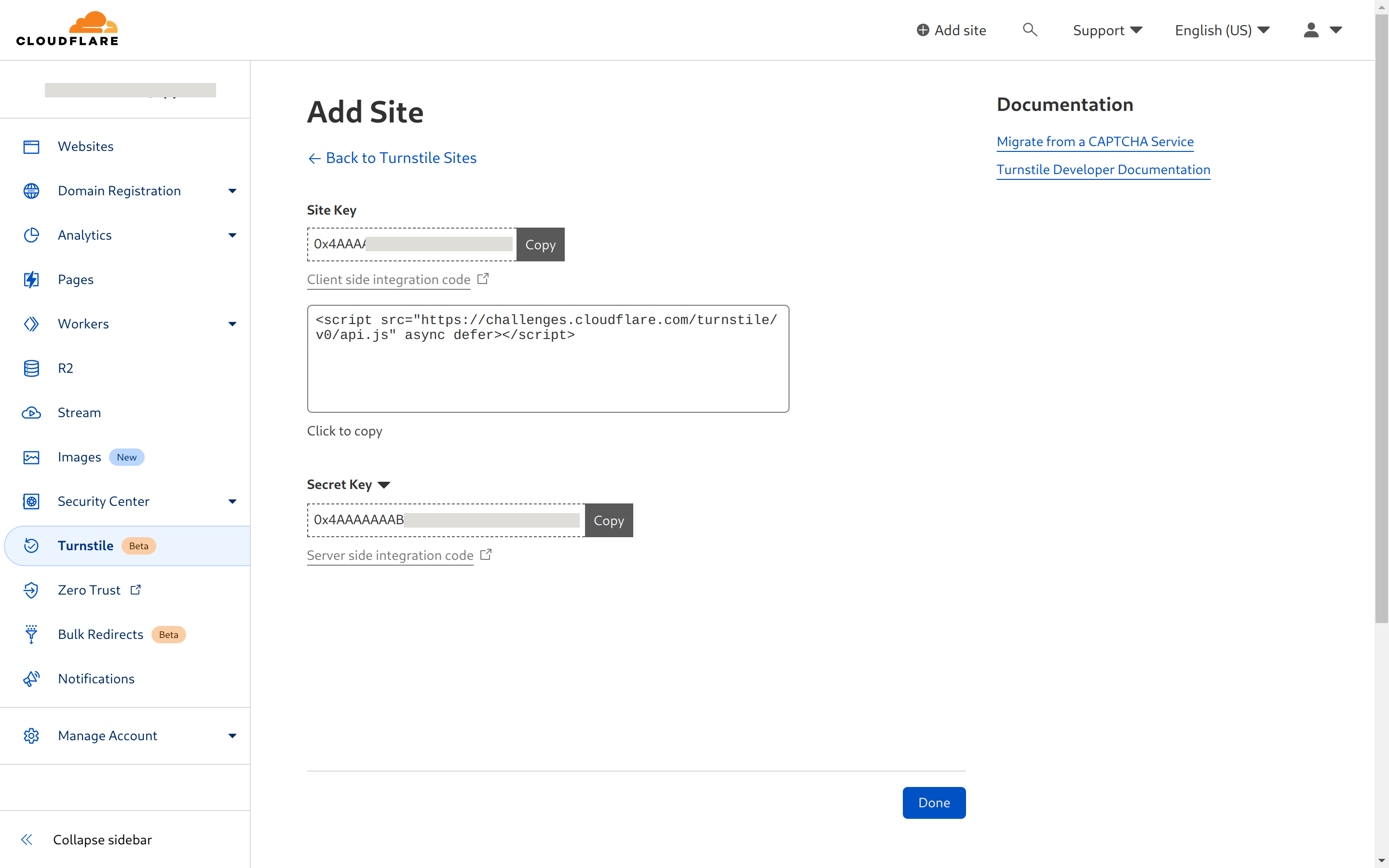Viewport: 1389px width, 868px height.
Task: Click the Workers sidebar icon
Action: 32,323
